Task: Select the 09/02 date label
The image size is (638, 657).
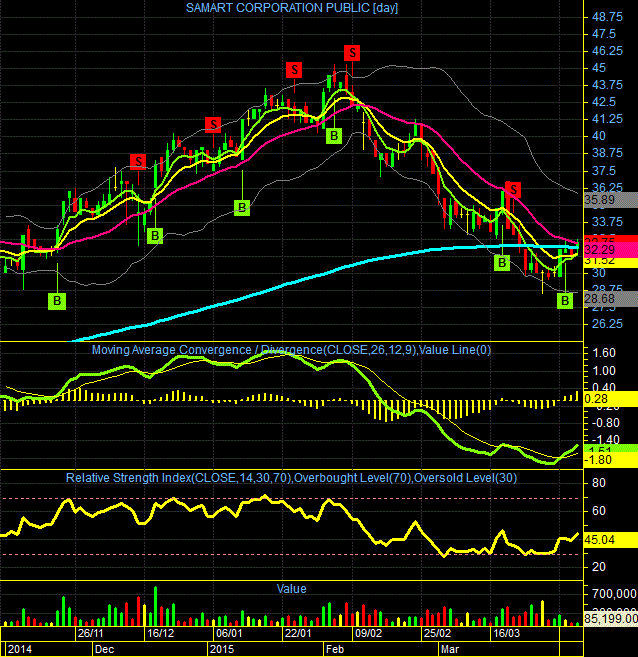Action: (369, 633)
